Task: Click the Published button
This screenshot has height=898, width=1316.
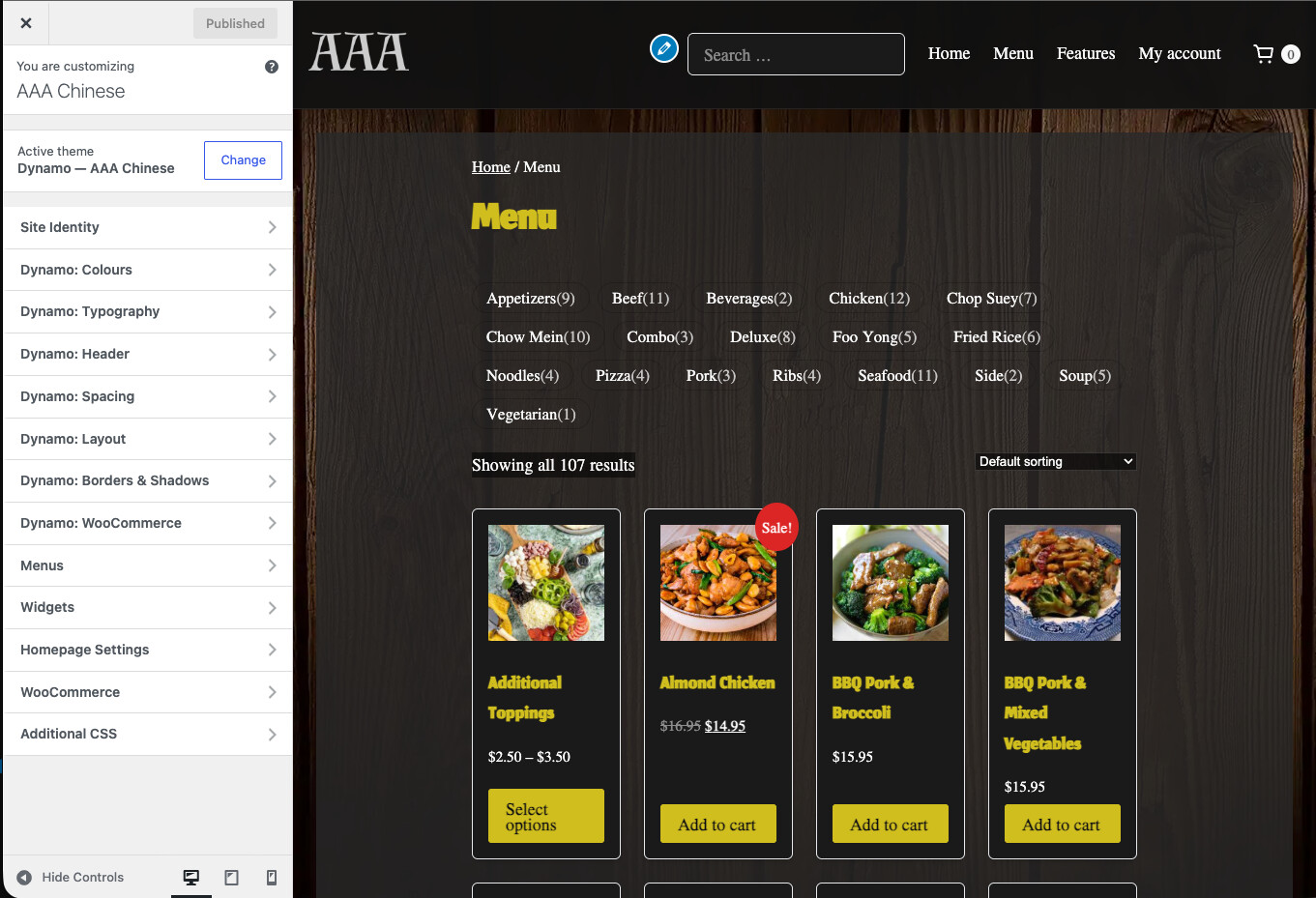Action: [235, 23]
